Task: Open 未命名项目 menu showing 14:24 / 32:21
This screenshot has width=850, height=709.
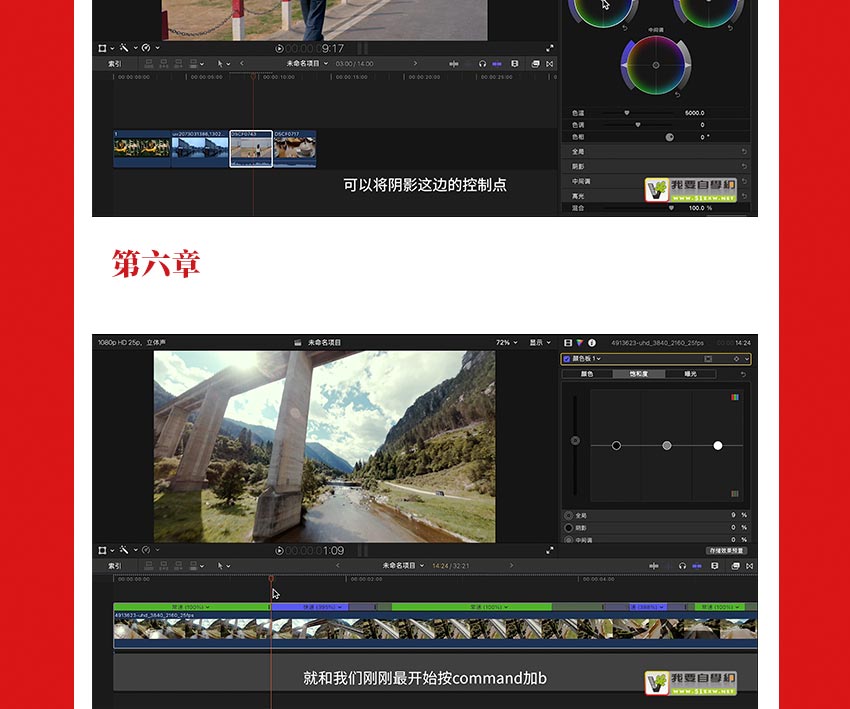Action: tap(403, 565)
